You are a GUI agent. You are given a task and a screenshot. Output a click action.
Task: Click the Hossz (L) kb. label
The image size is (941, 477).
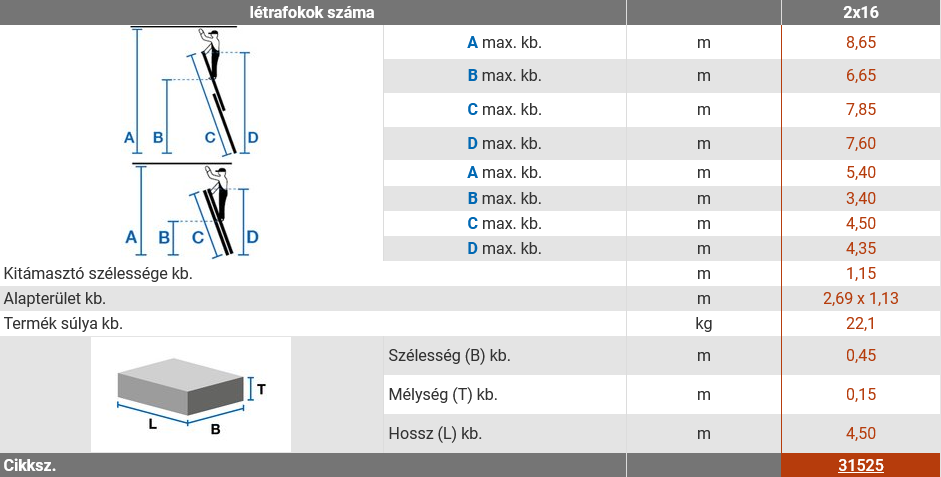[435, 434]
